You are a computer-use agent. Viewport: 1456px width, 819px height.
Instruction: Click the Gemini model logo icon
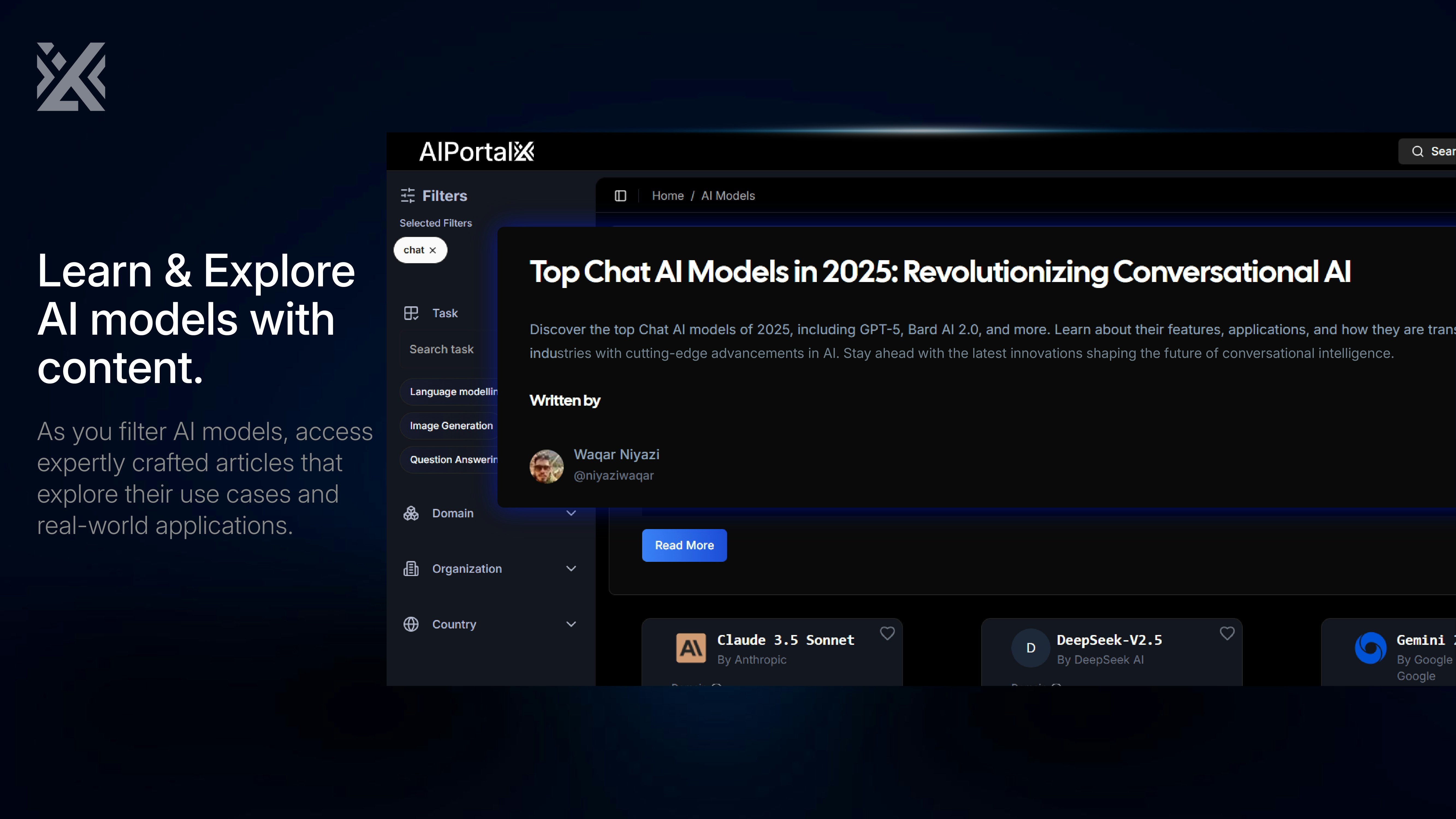pyautogui.click(x=1370, y=648)
